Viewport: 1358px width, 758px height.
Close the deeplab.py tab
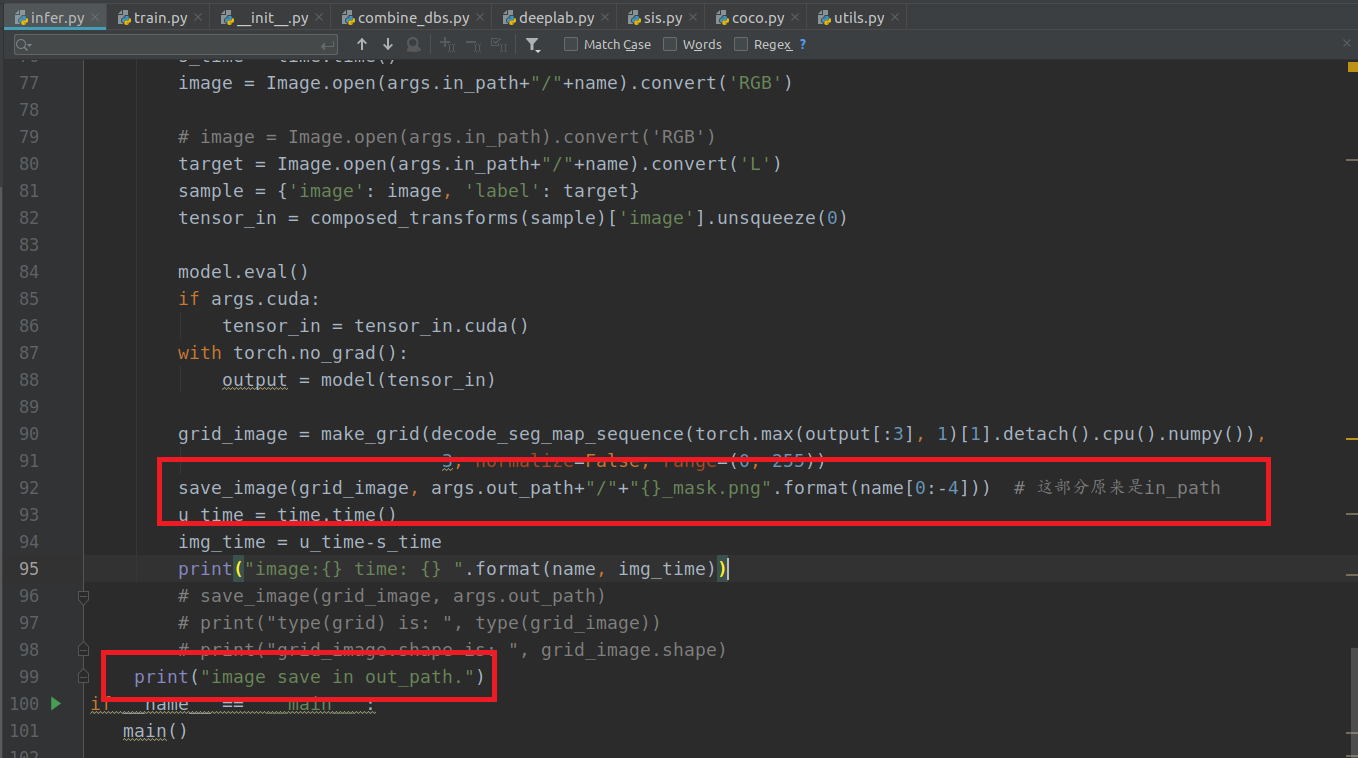click(x=607, y=18)
